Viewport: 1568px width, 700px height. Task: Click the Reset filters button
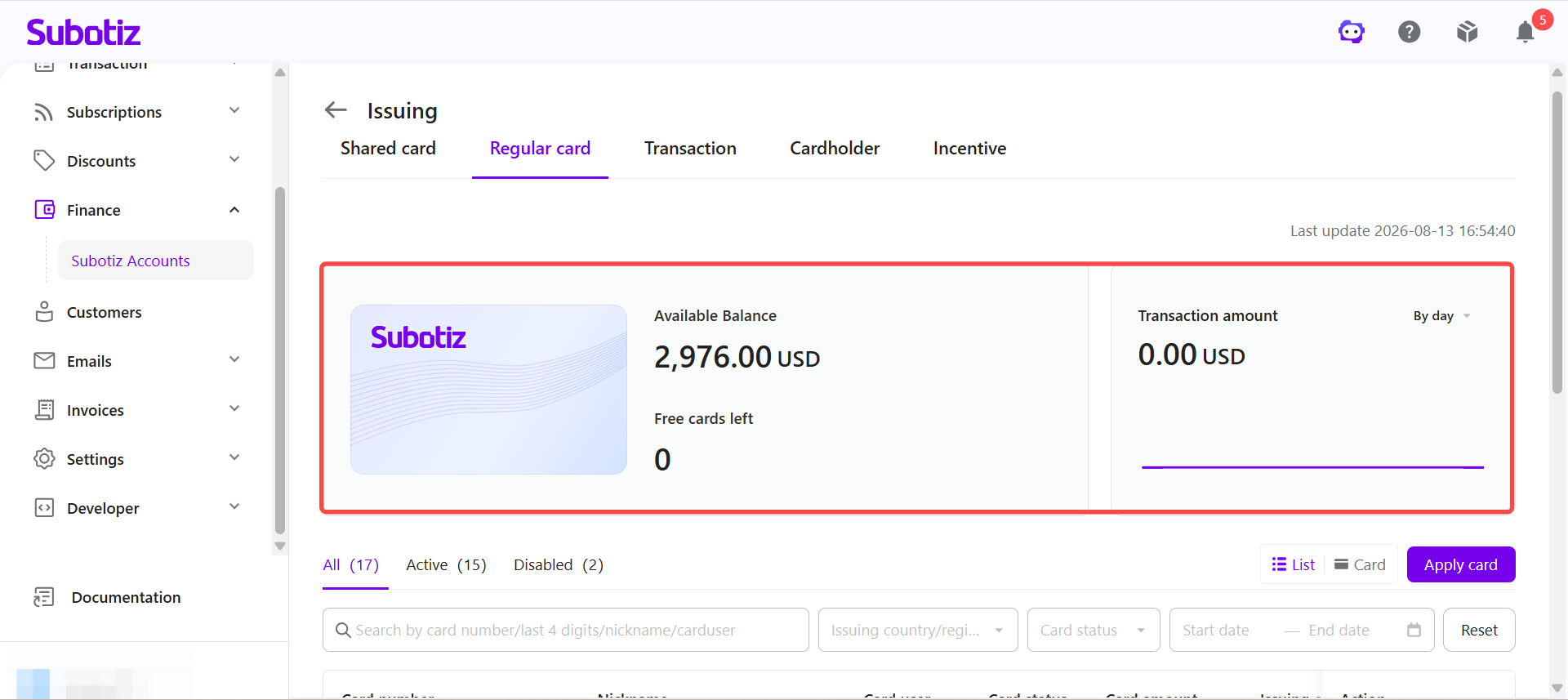[x=1479, y=630]
